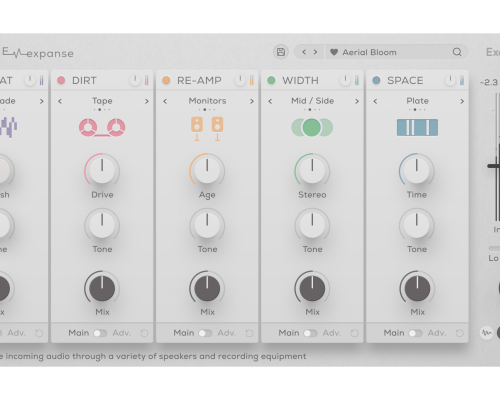This screenshot has height=400, width=500.
Task: Go to the previous preset
Action: coord(304,52)
